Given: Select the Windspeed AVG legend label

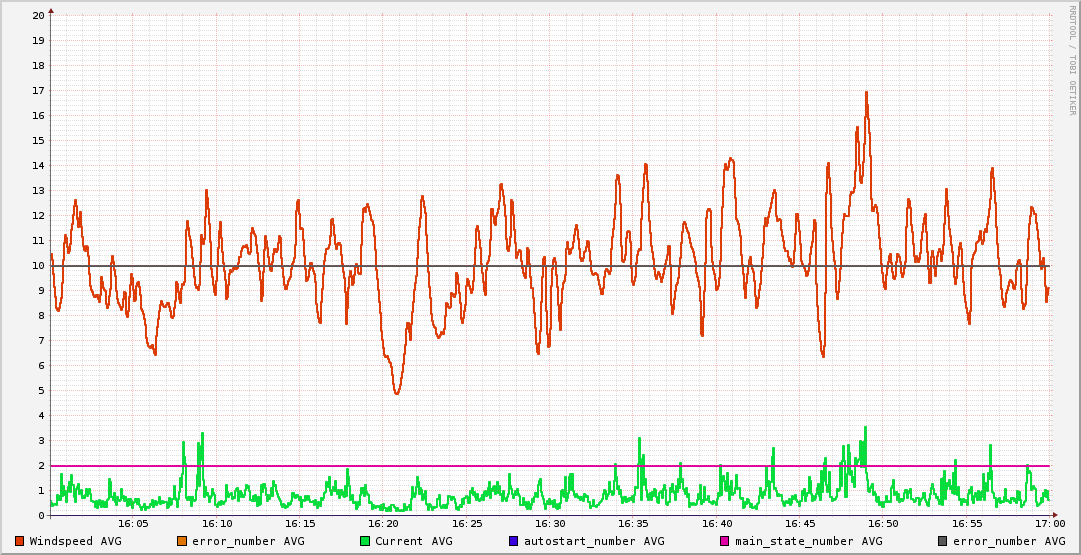Looking at the screenshot, I should coord(76,541).
